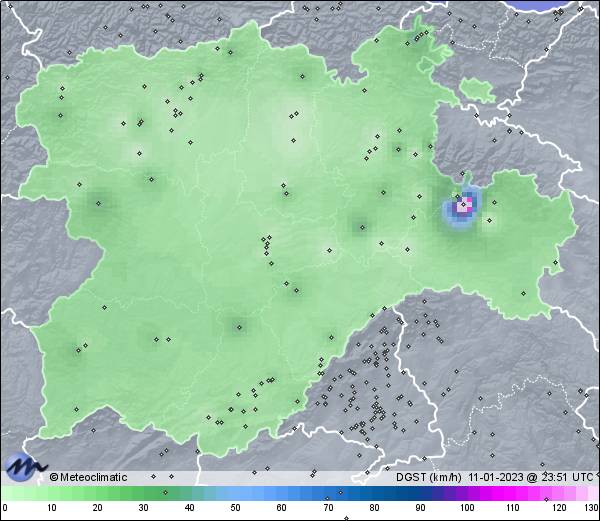Select the DGST (km/h) label
Viewport: 600px width, 521px height.
[429, 477]
